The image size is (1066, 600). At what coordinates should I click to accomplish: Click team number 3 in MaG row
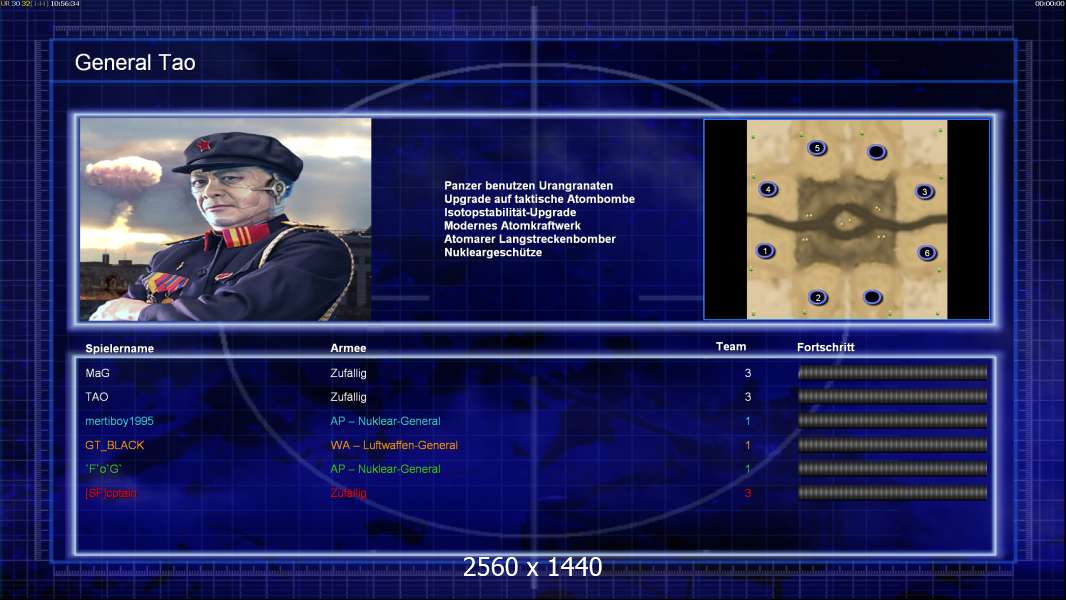[x=748, y=373]
